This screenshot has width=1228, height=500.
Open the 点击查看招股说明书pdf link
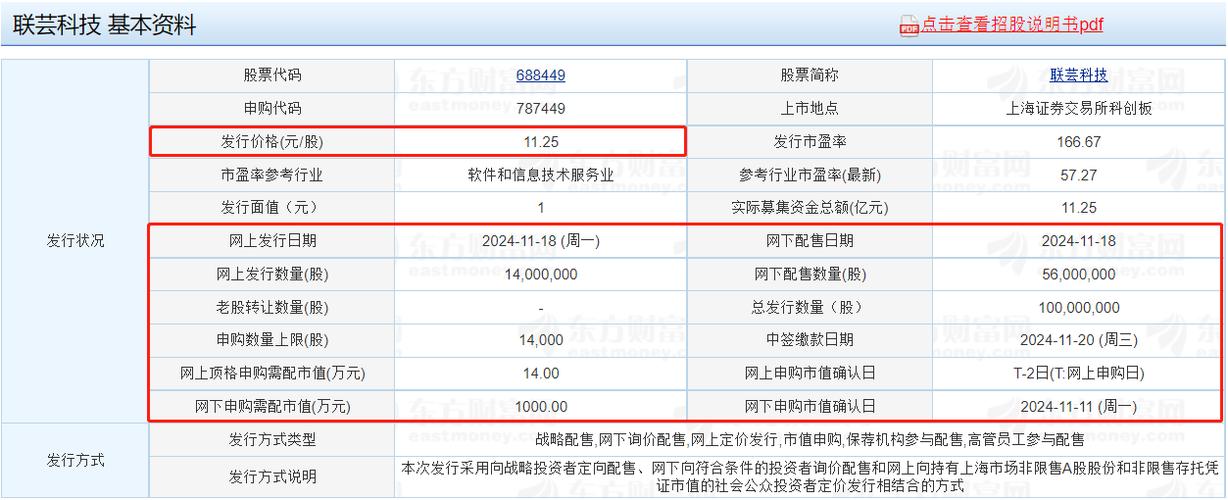pyautogui.click(x=1012, y=26)
